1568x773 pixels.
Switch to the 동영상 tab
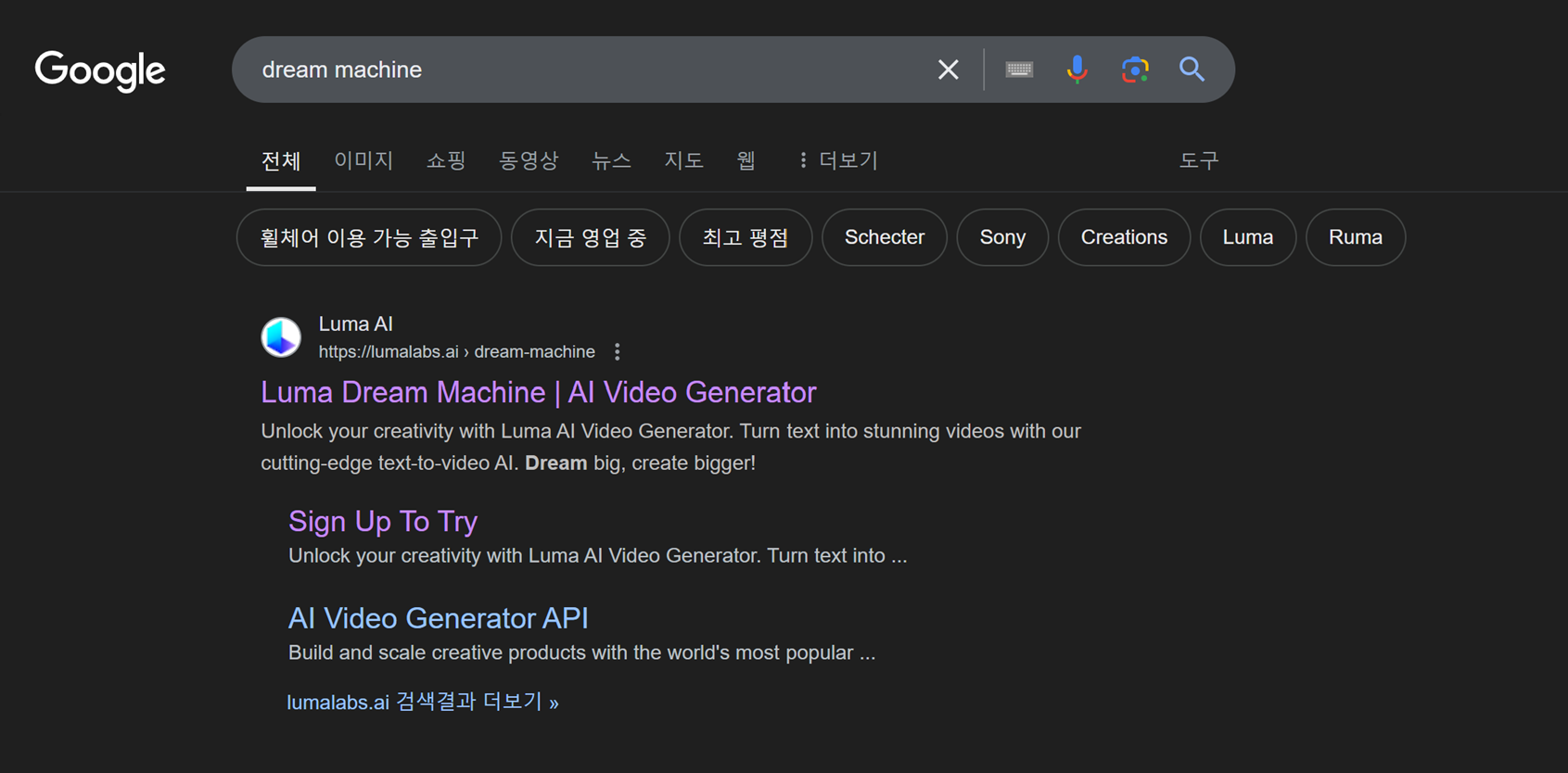529,160
